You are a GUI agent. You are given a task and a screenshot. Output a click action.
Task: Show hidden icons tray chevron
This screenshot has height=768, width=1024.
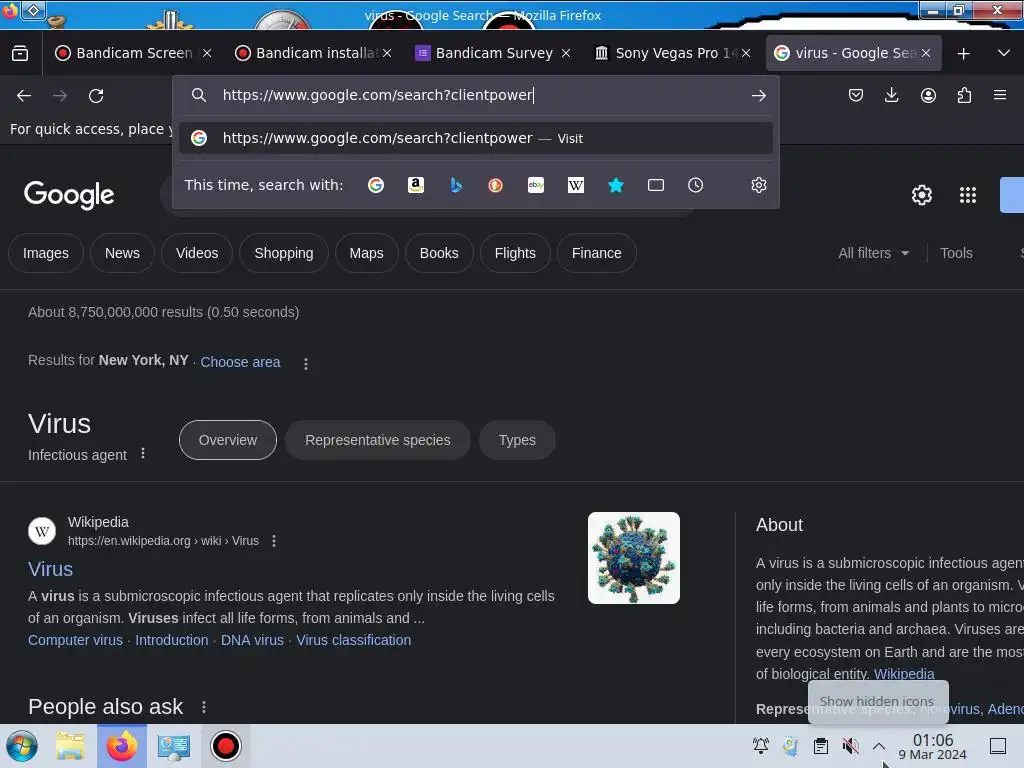pyautogui.click(x=879, y=746)
